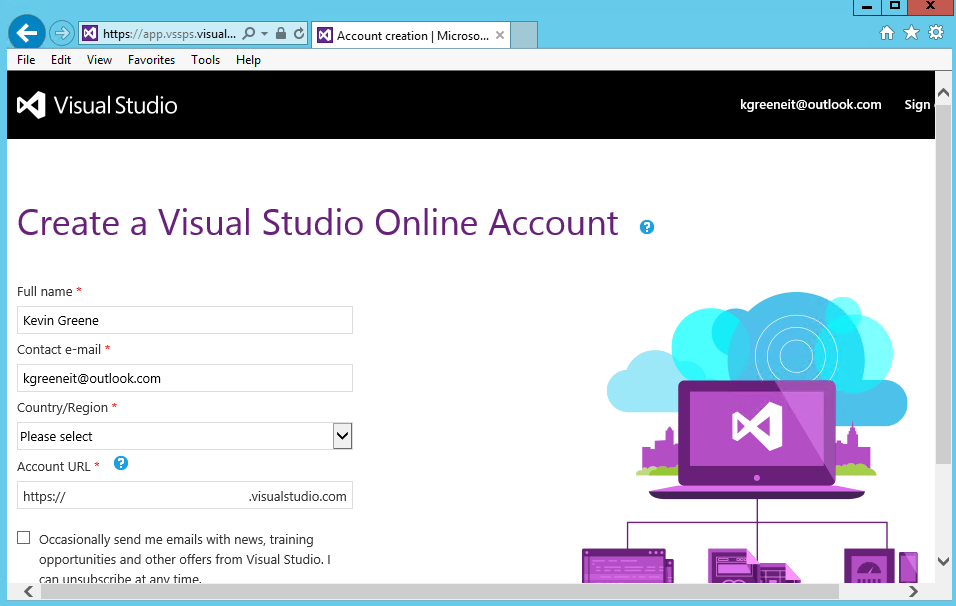Go to the browser Home page icon

pyautogui.click(x=887, y=32)
